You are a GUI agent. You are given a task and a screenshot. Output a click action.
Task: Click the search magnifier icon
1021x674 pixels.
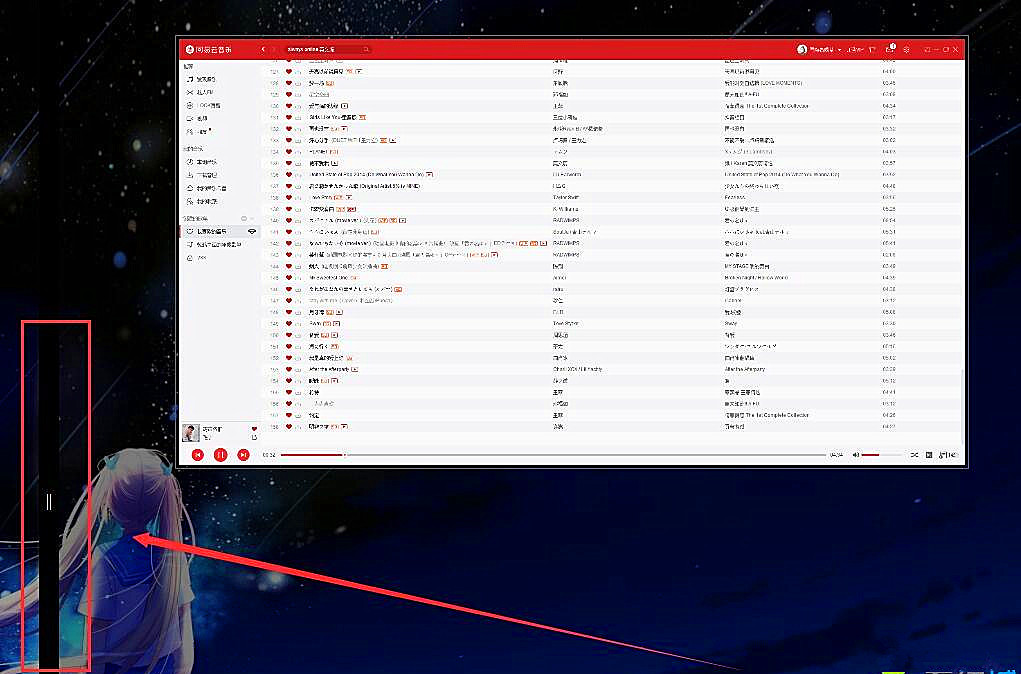click(x=366, y=49)
